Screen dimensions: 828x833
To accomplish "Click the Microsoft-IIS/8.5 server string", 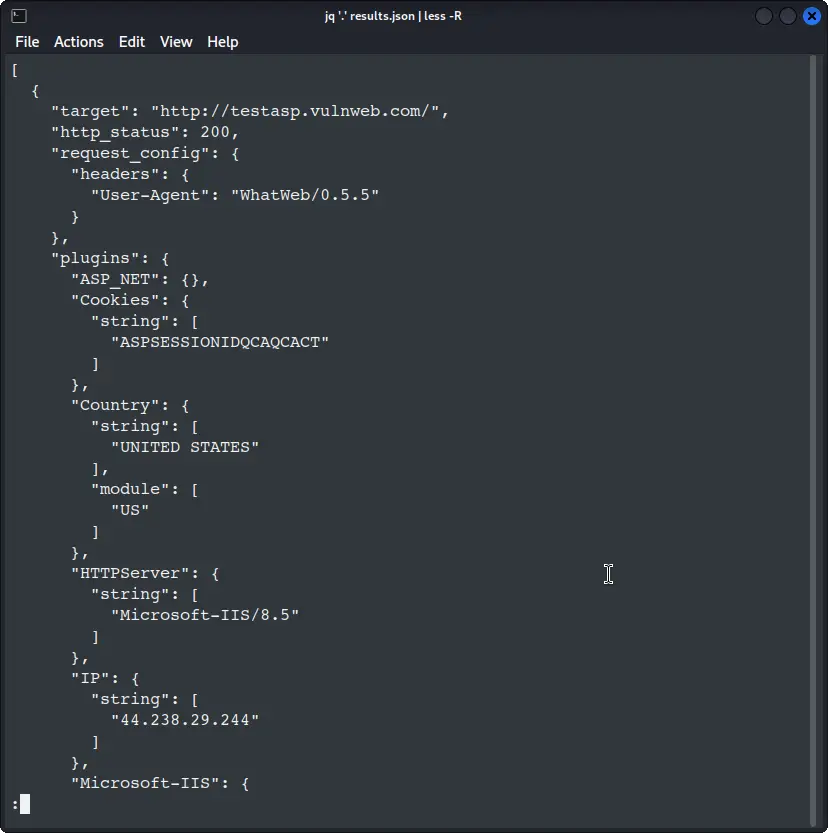I will (x=205, y=615).
